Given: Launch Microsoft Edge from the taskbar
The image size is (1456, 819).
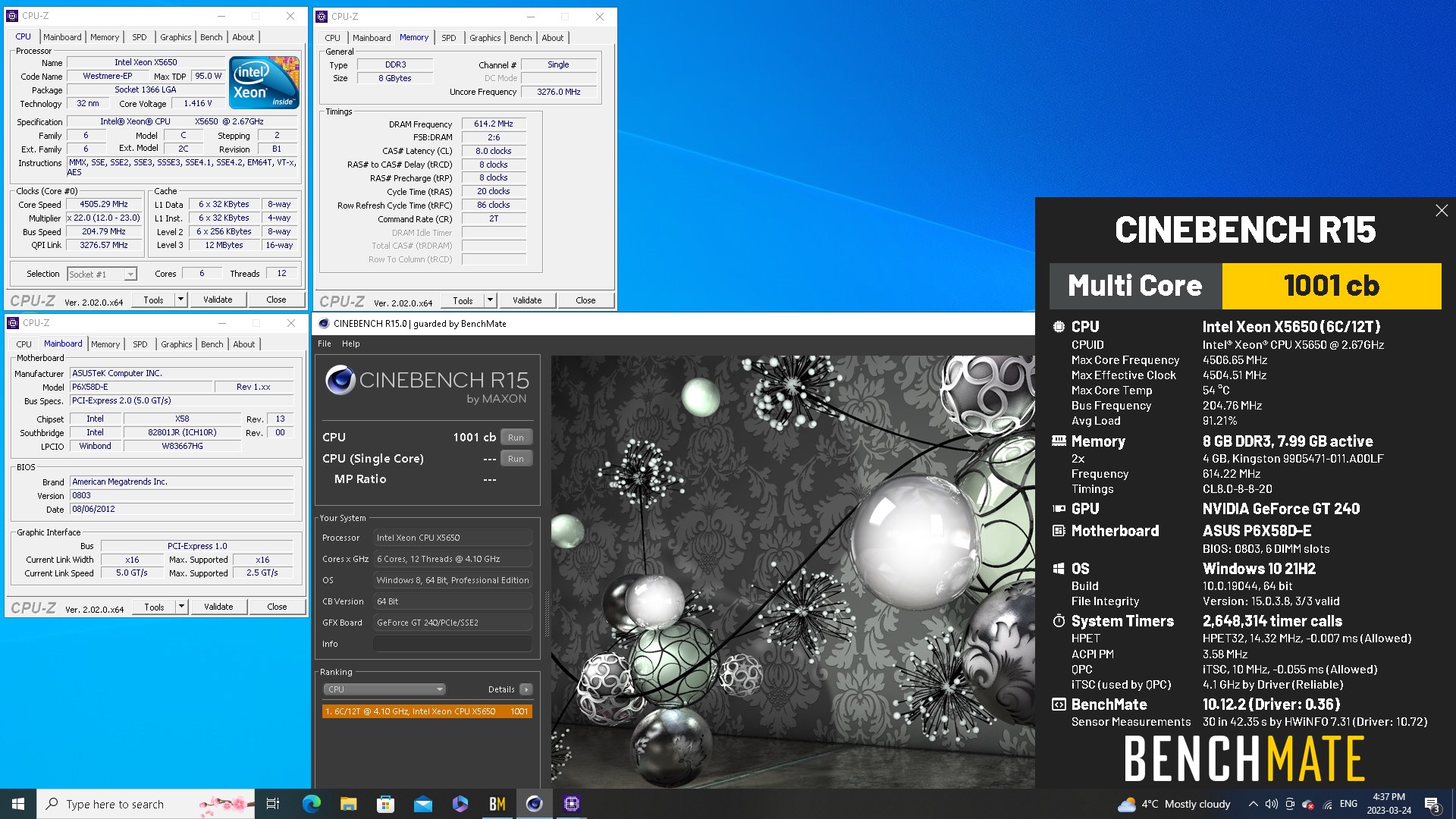Looking at the screenshot, I should click(311, 804).
